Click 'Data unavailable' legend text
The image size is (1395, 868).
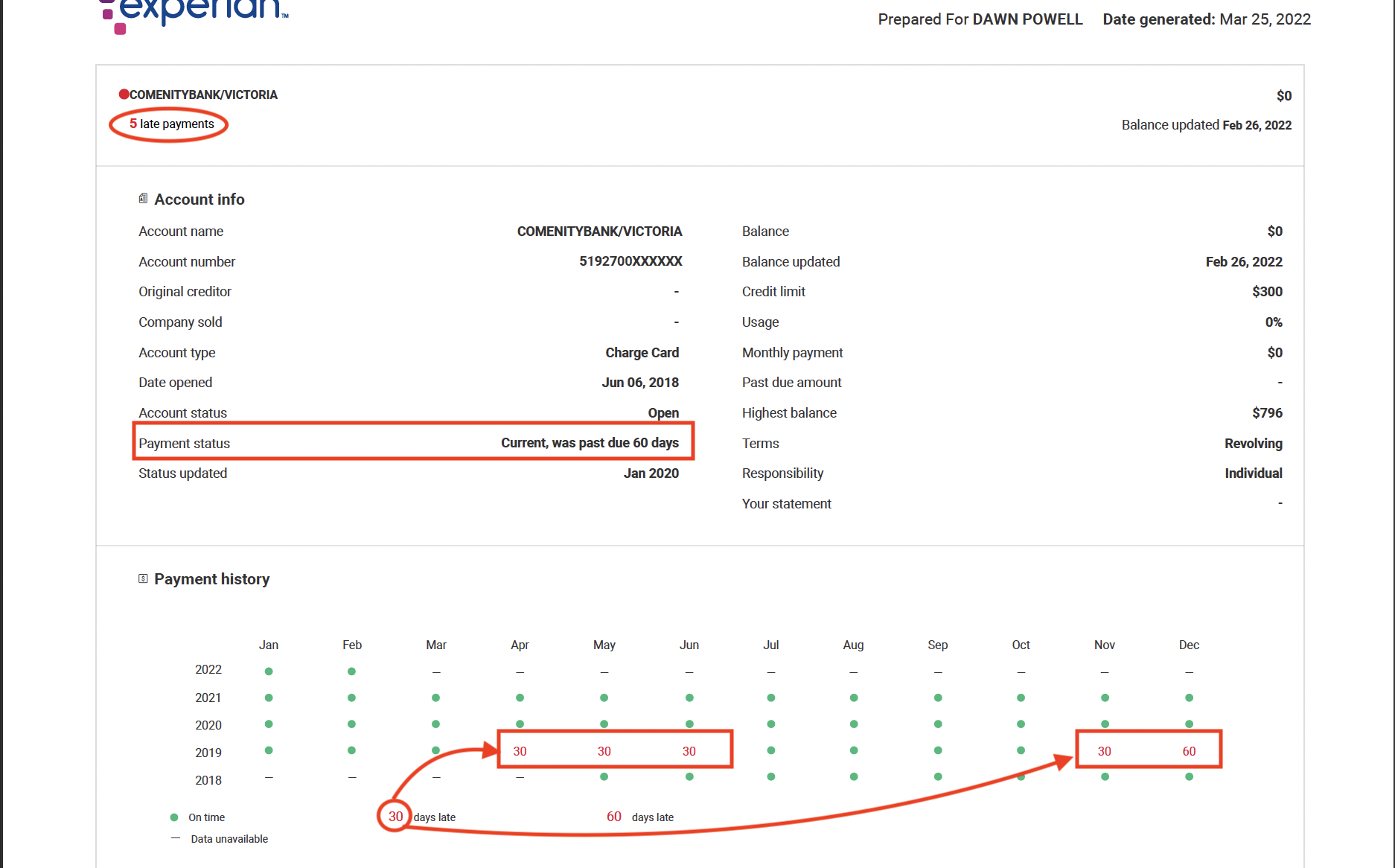(x=229, y=839)
